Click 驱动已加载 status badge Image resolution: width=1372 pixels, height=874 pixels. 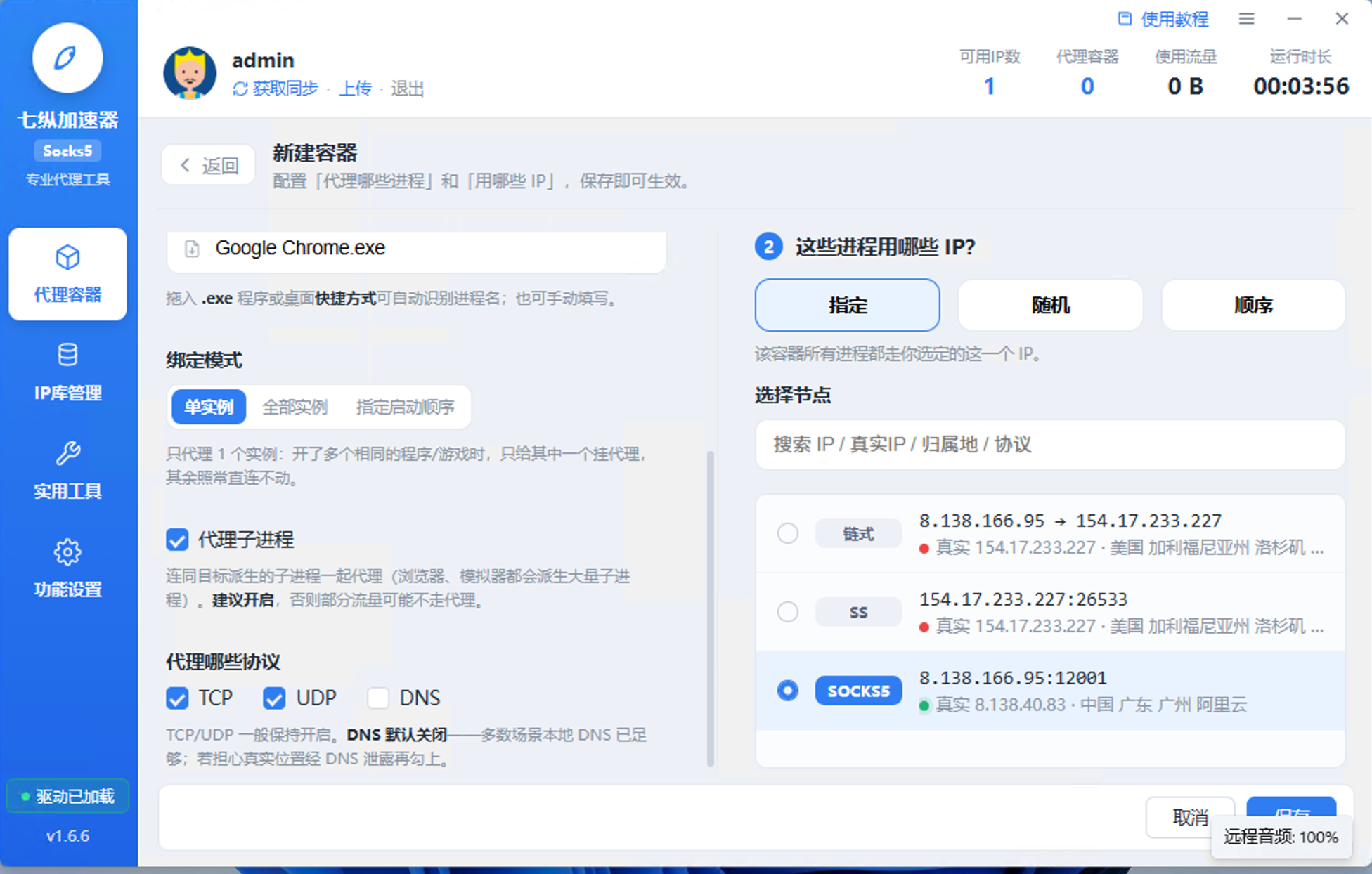click(x=67, y=796)
